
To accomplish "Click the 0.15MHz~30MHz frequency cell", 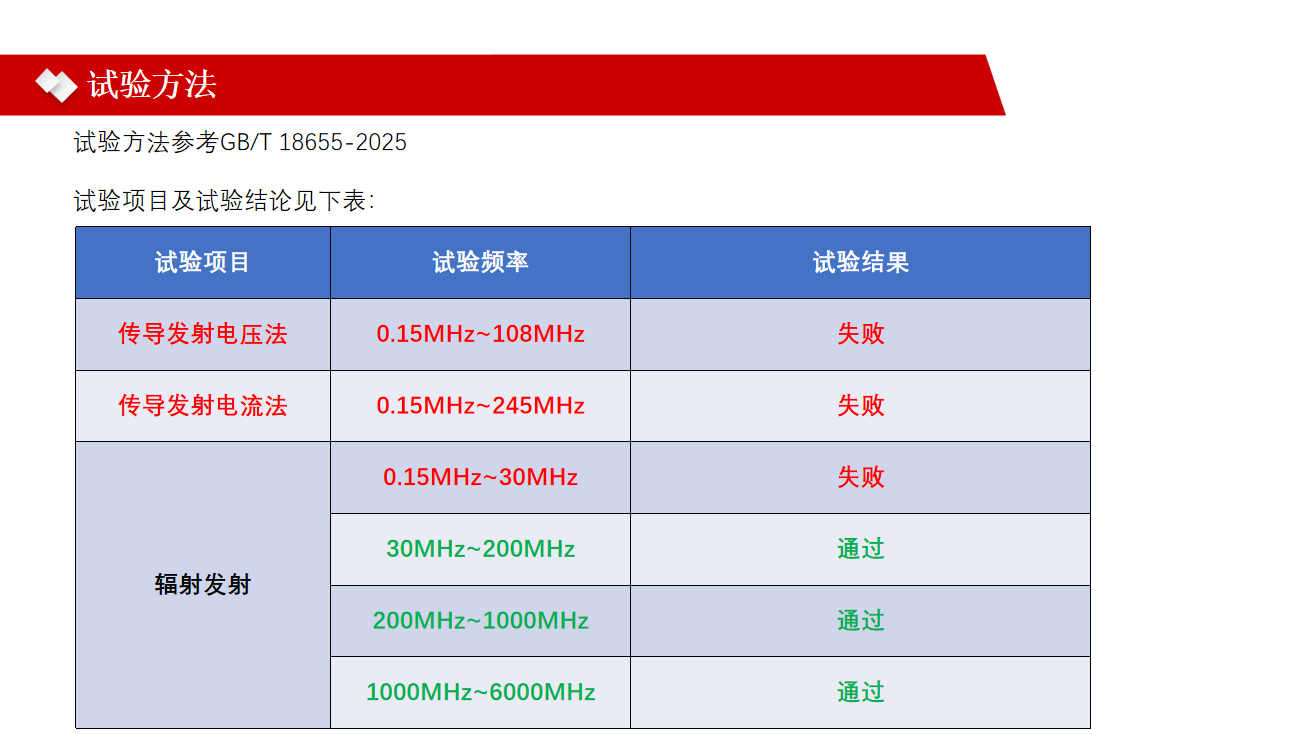I will 480,477.
